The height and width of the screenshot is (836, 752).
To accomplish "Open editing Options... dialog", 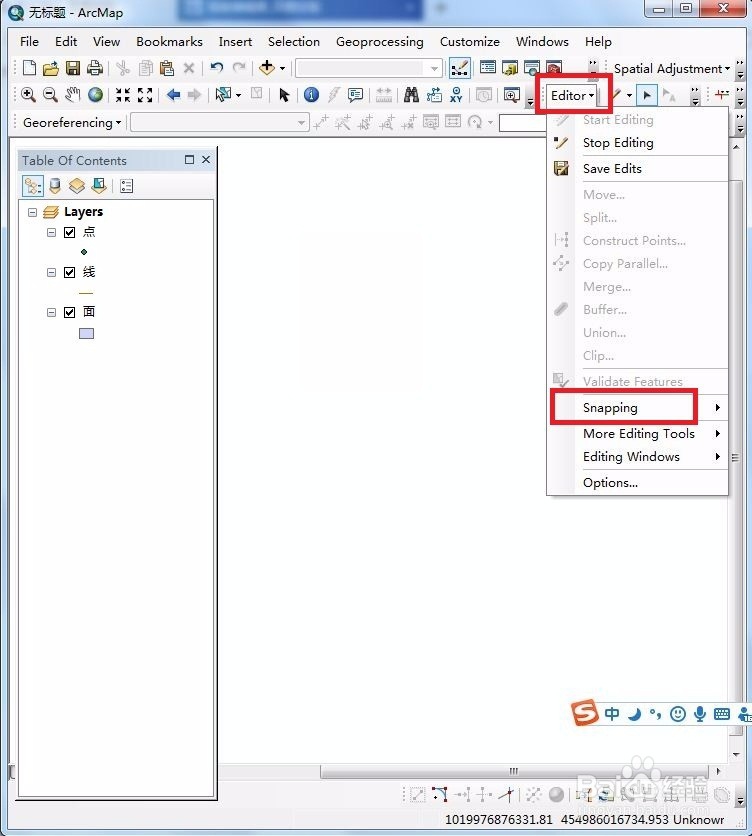I will tap(637, 483).
